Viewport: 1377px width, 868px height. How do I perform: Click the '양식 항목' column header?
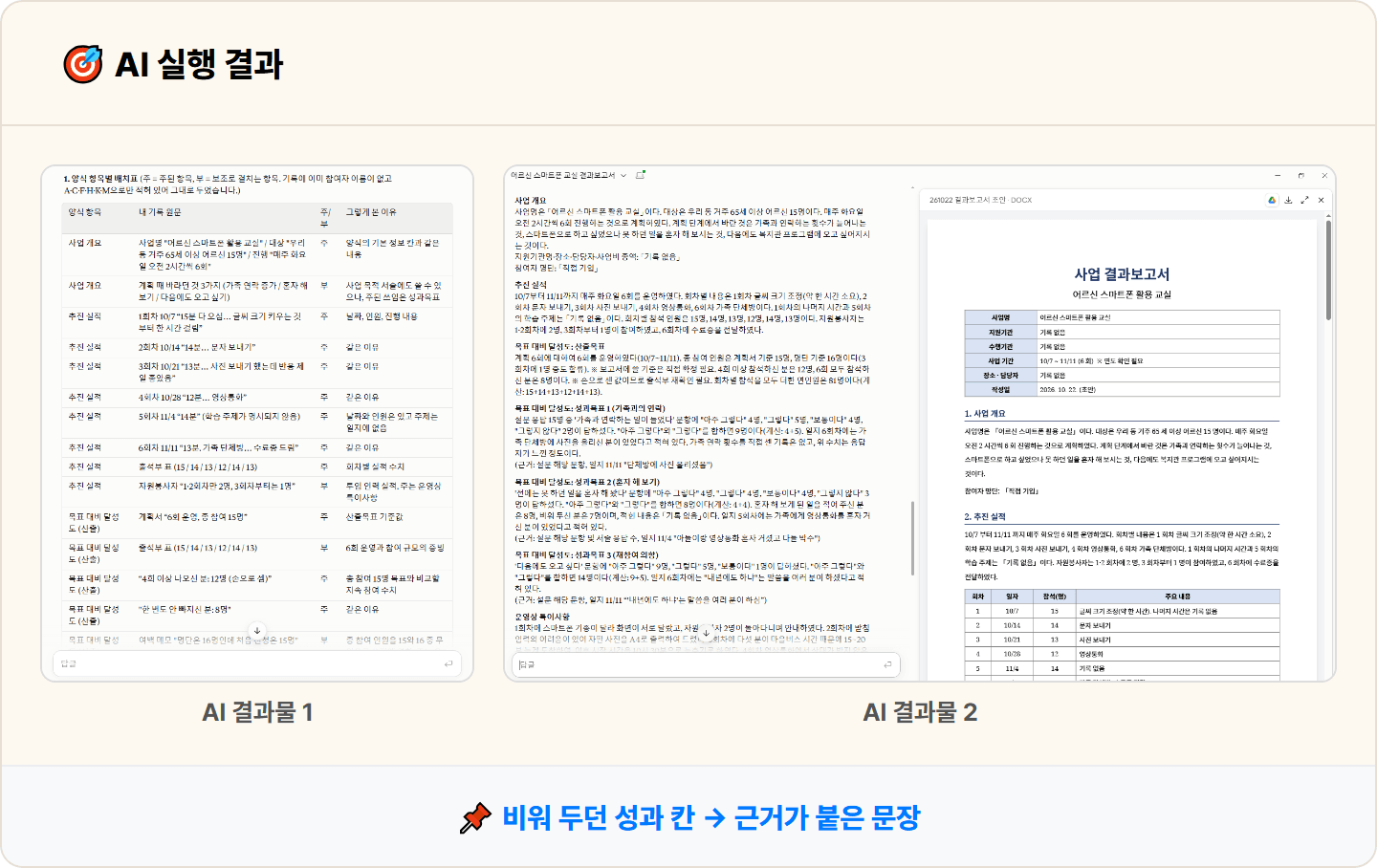coord(84,212)
